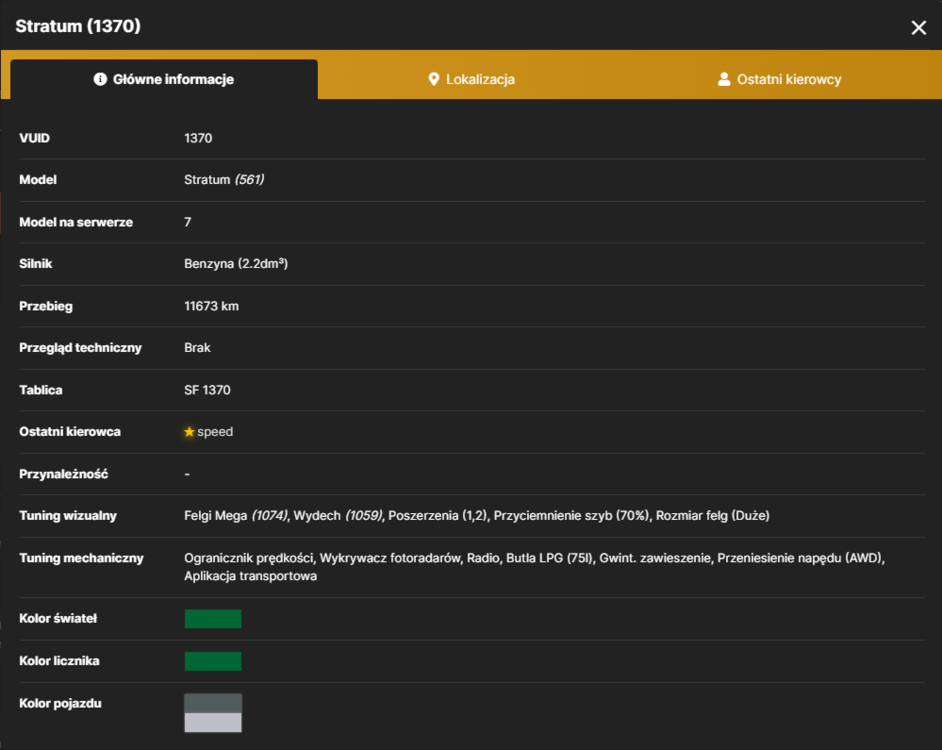Click the Ostatni kierowca label
This screenshot has width=942, height=750.
coord(70,432)
